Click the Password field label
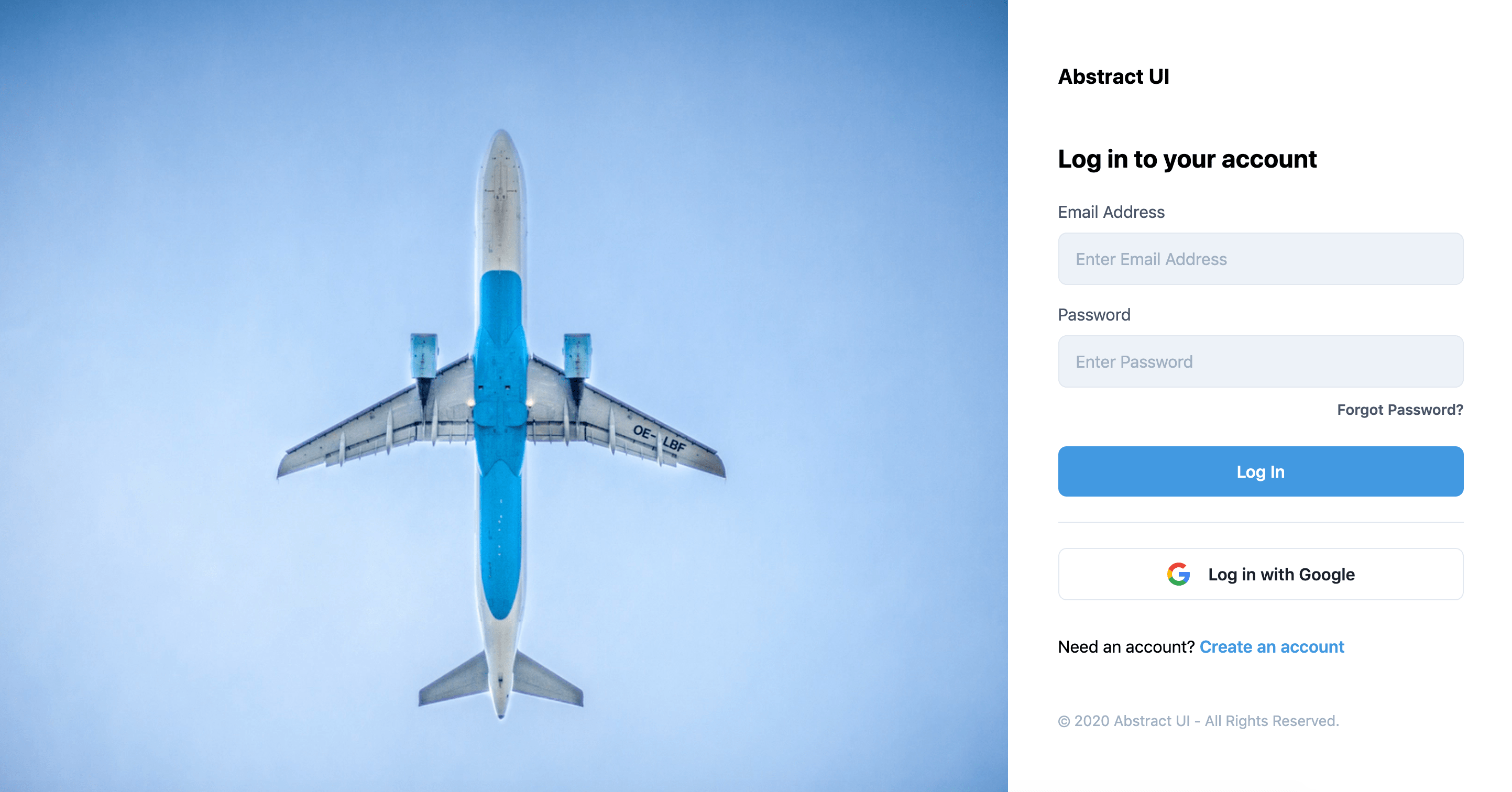Image resolution: width=1512 pixels, height=792 pixels. [x=1094, y=314]
